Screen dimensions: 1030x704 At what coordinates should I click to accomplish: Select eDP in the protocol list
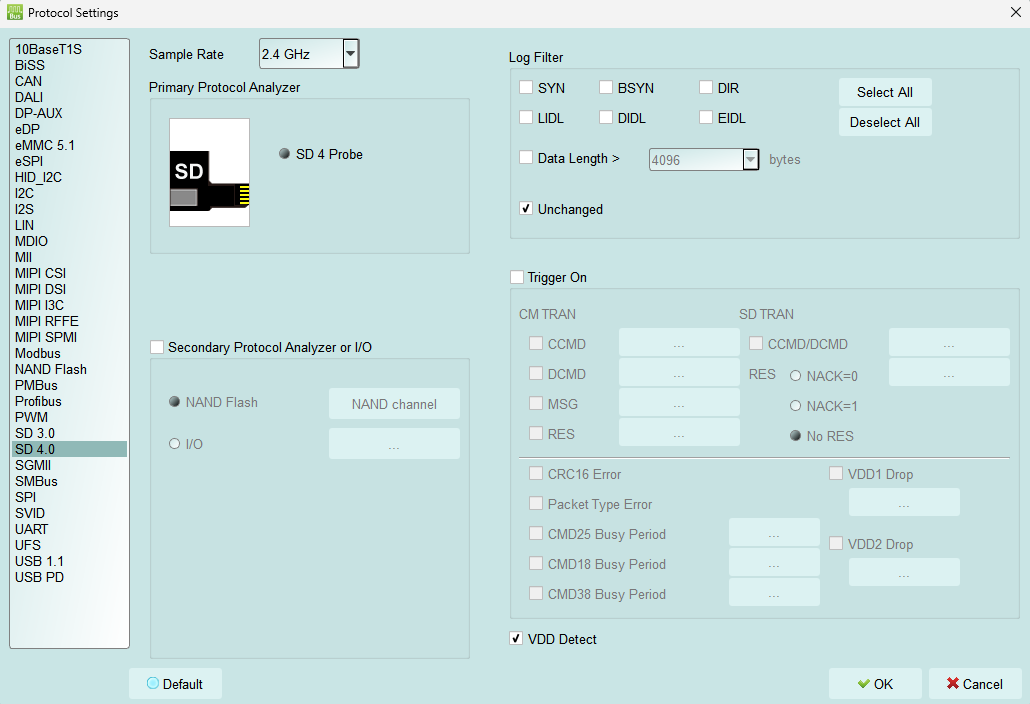point(70,129)
